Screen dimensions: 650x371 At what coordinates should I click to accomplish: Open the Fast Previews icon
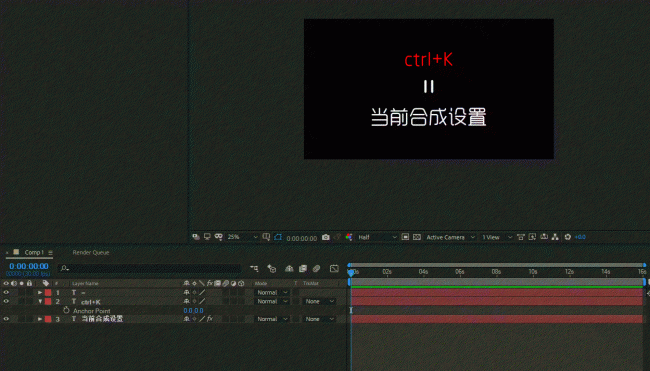coord(532,237)
